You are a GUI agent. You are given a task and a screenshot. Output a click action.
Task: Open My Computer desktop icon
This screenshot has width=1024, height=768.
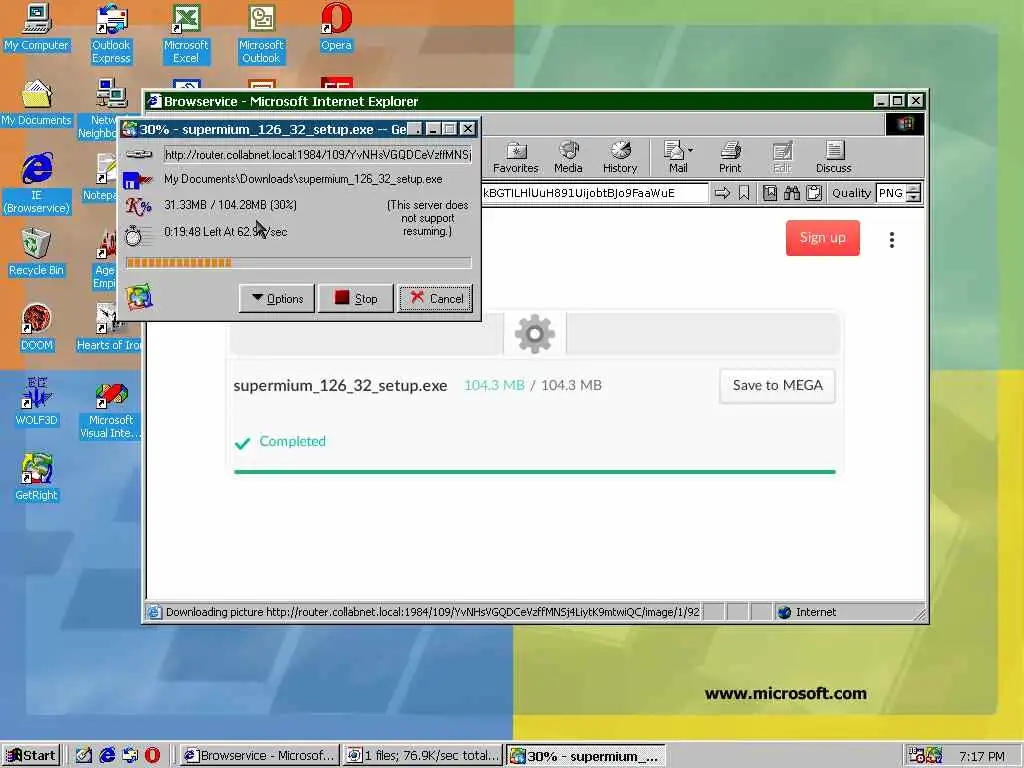coord(36,27)
